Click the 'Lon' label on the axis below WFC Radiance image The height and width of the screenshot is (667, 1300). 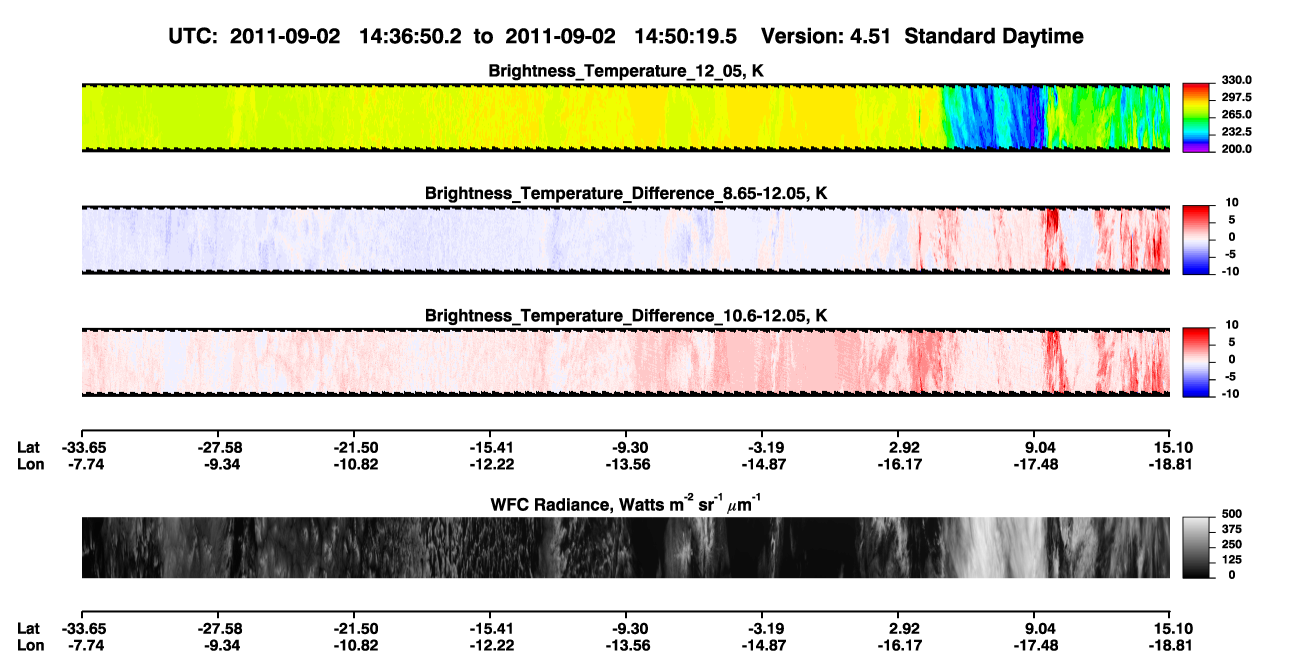click(30, 645)
